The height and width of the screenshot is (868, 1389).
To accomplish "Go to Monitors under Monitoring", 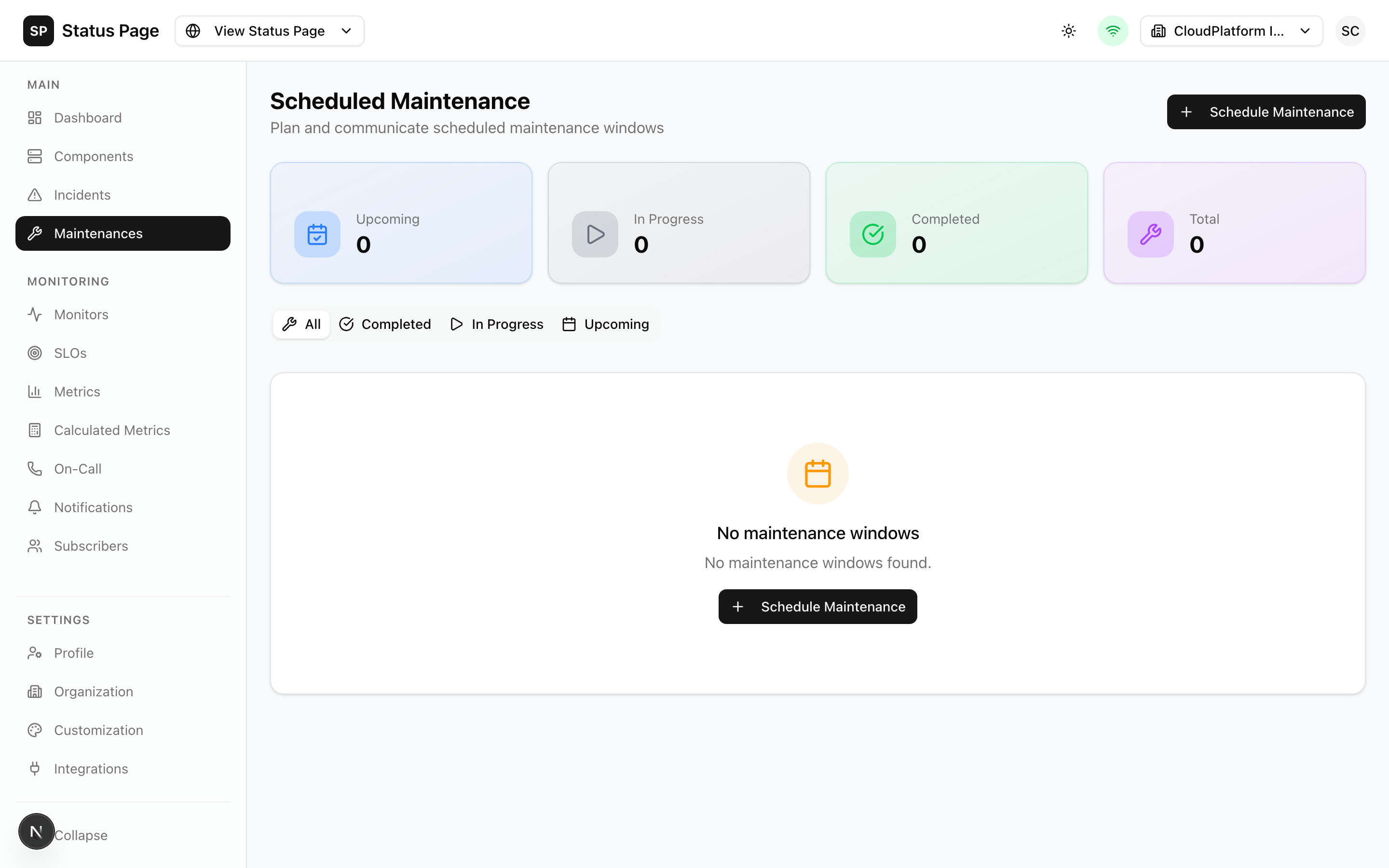I will click(x=81, y=314).
